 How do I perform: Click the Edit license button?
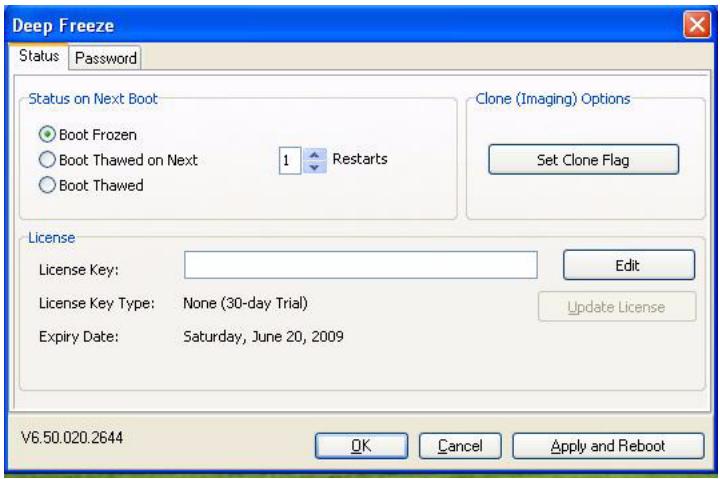tap(629, 265)
